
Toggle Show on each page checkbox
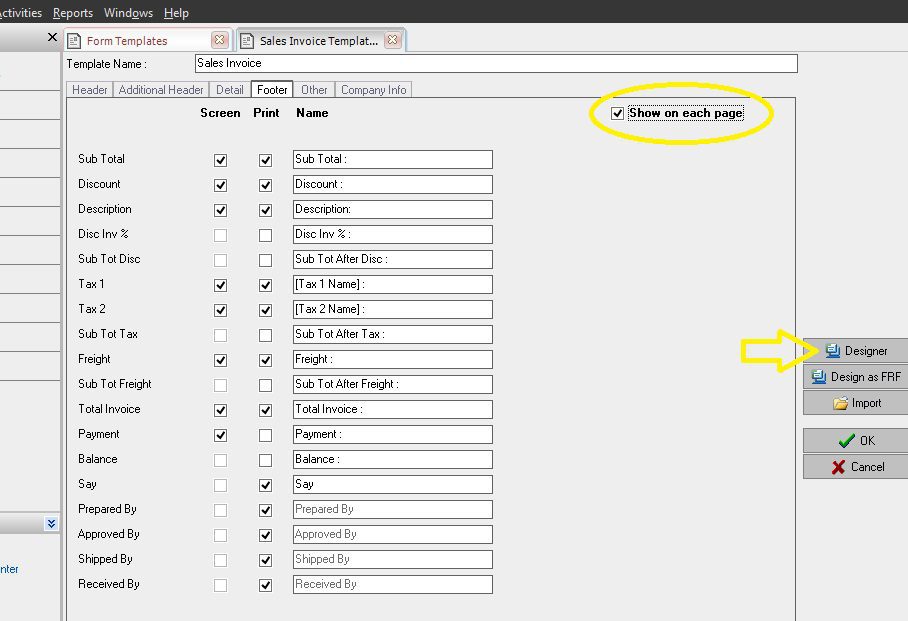(617, 114)
